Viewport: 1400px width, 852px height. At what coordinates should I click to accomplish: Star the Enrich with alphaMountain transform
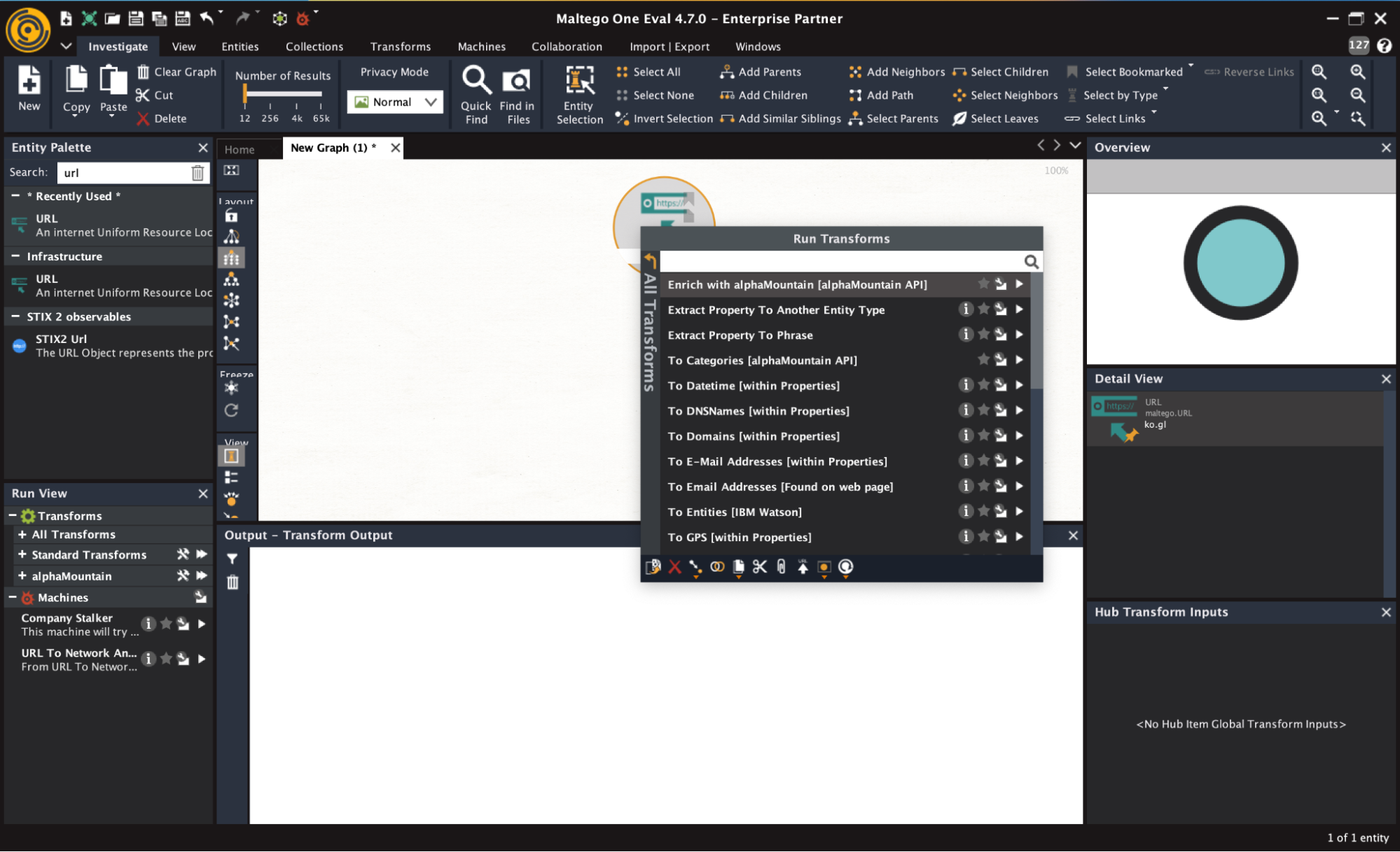tap(983, 284)
